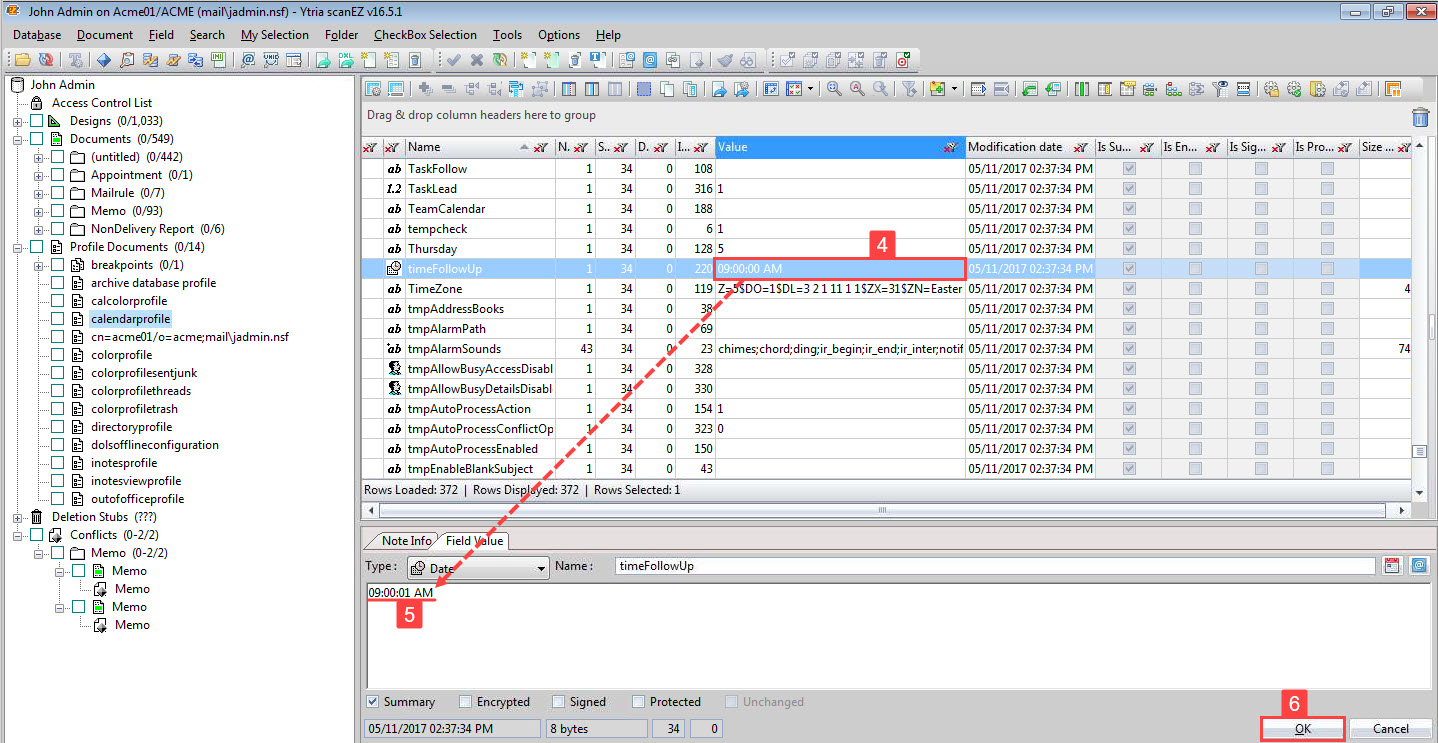
Task: Expand the (untitled) folder node
Action: click(38, 157)
